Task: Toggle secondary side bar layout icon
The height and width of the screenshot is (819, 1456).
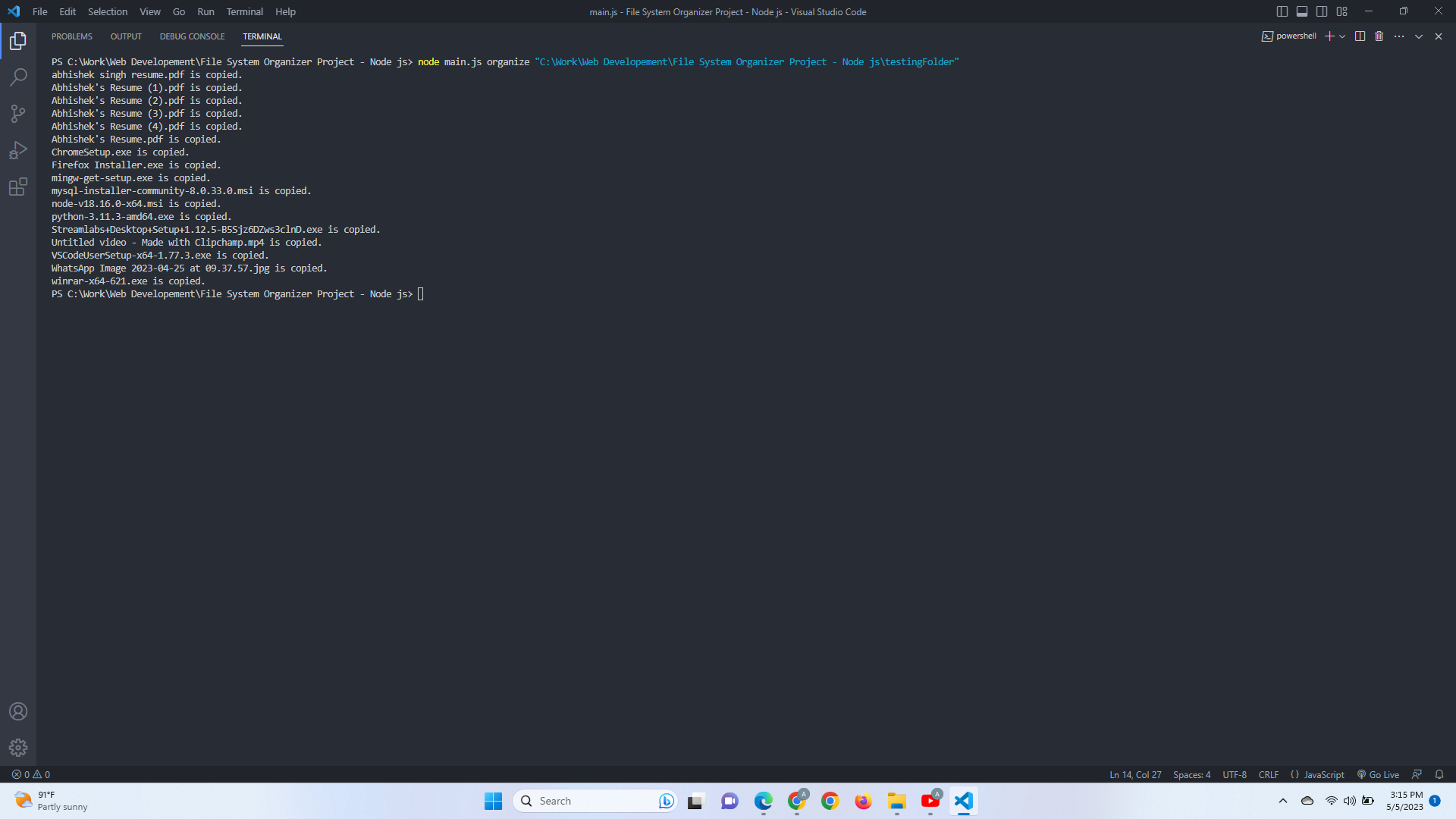Action: tap(1322, 11)
